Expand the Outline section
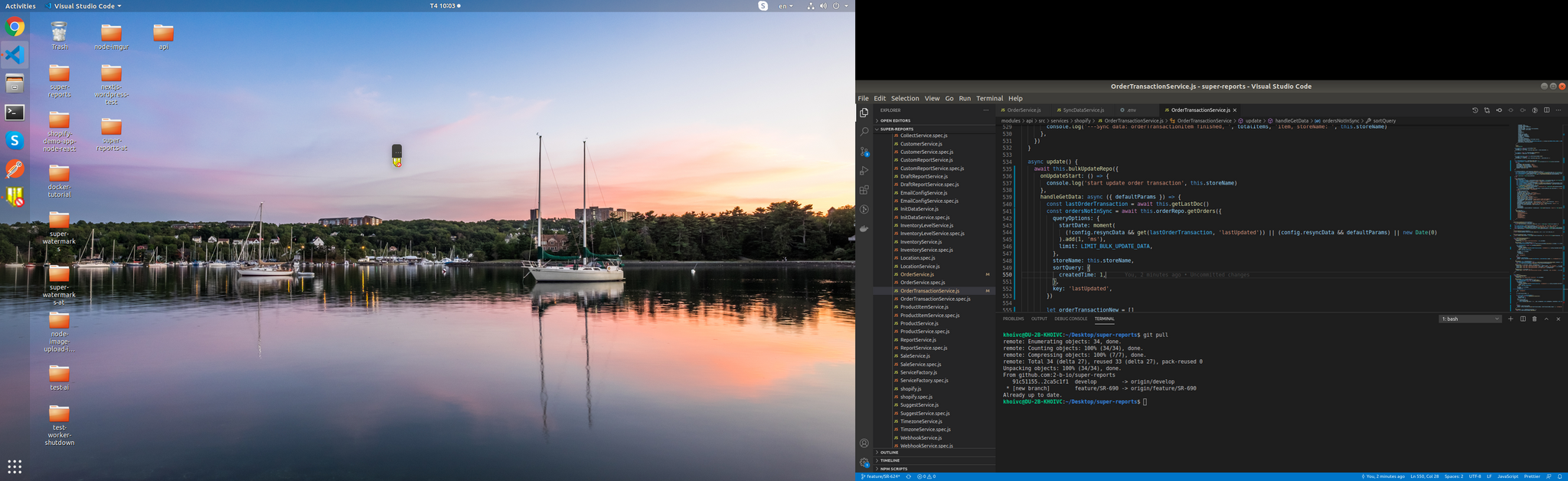The height and width of the screenshot is (481, 1568). [x=889, y=453]
